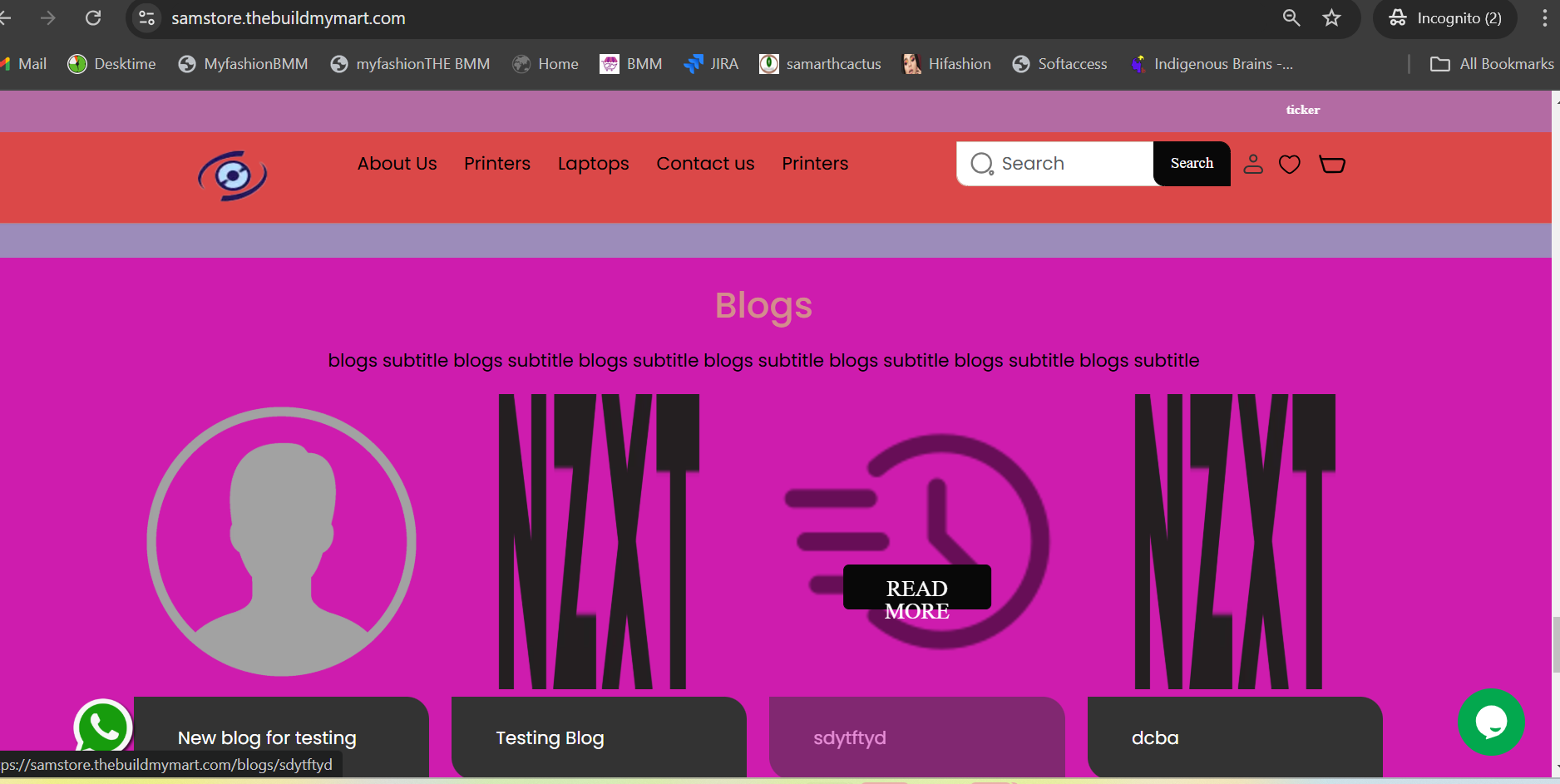Open the second Printers menu item
The image size is (1560, 784).
pos(815,164)
